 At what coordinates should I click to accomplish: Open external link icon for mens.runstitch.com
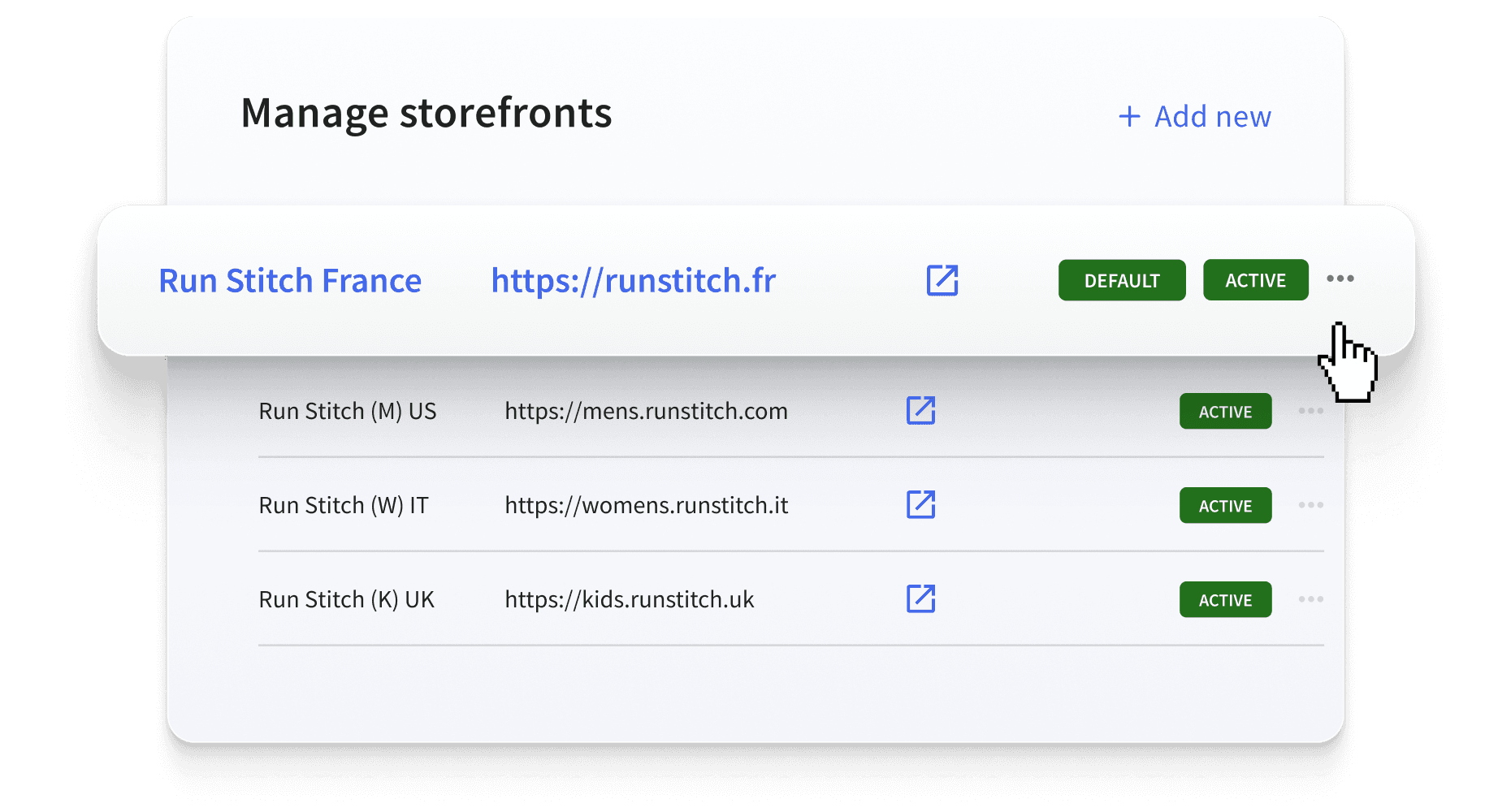[920, 411]
